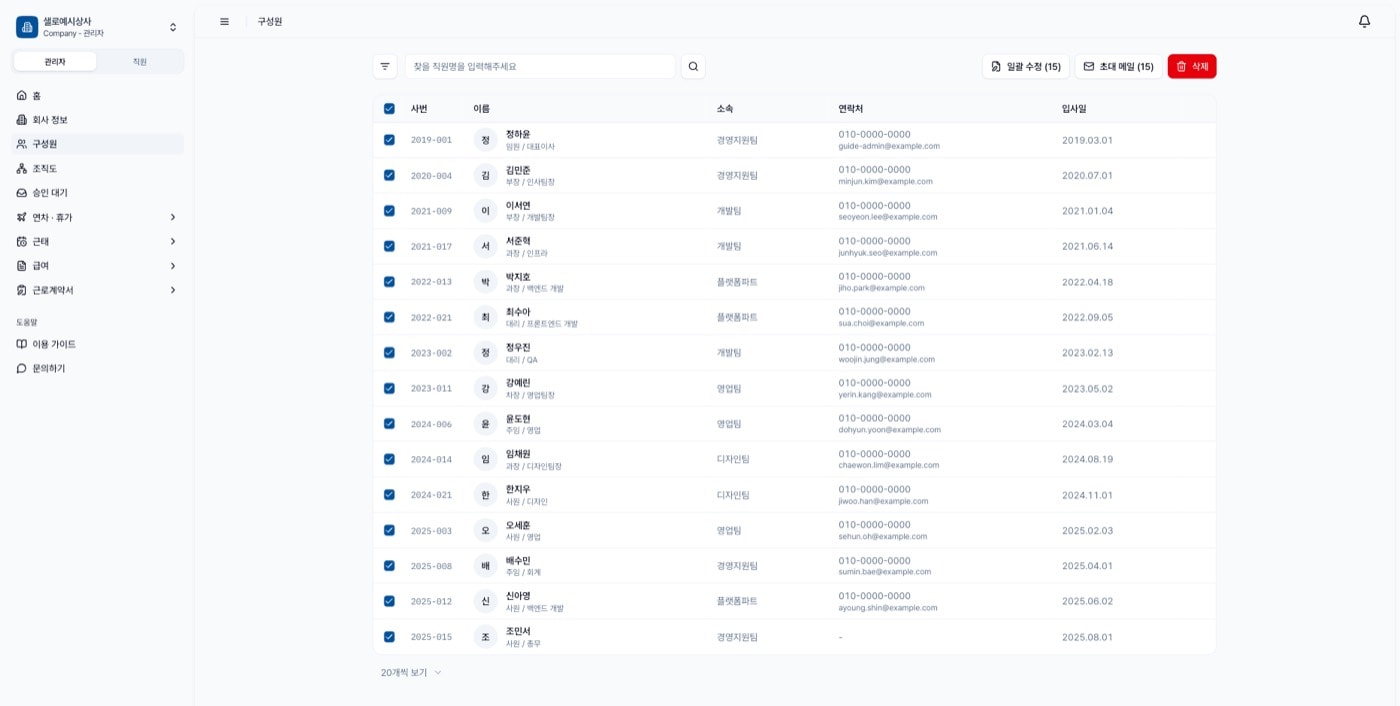Click 박지호's avatar circle
Screen dimensions: 1400x706
click(485, 282)
